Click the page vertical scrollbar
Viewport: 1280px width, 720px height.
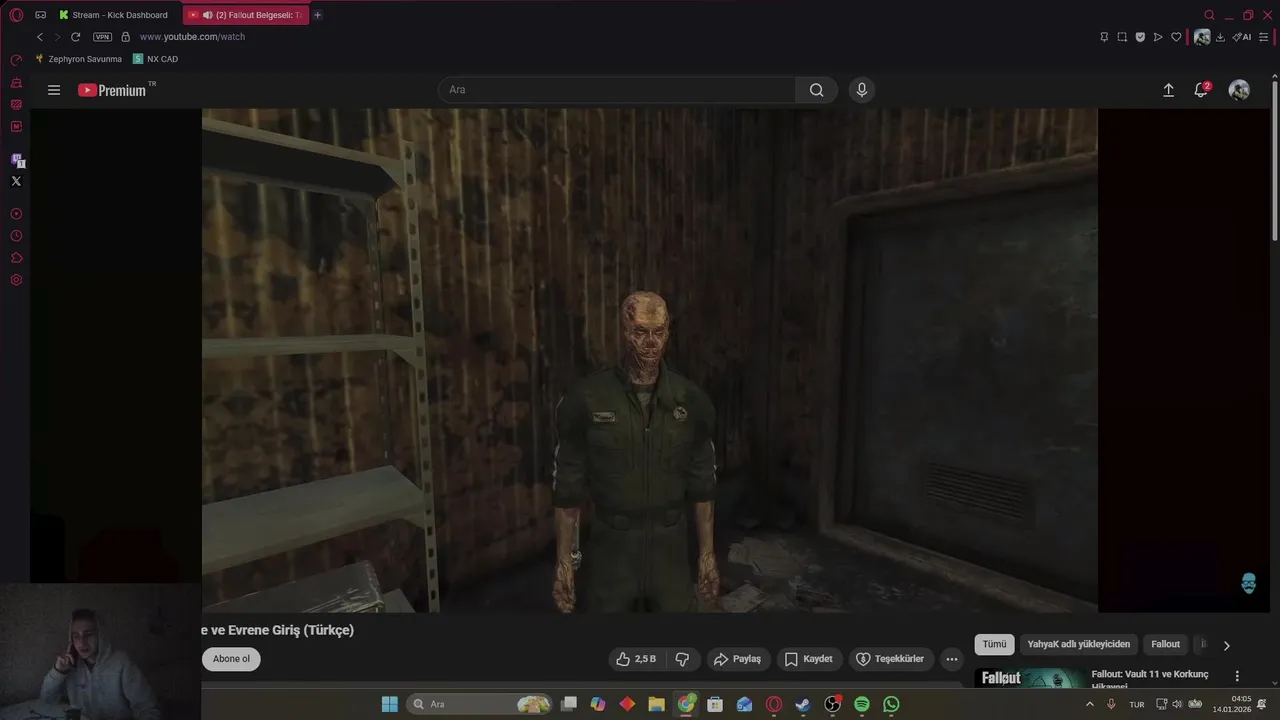point(1275,160)
